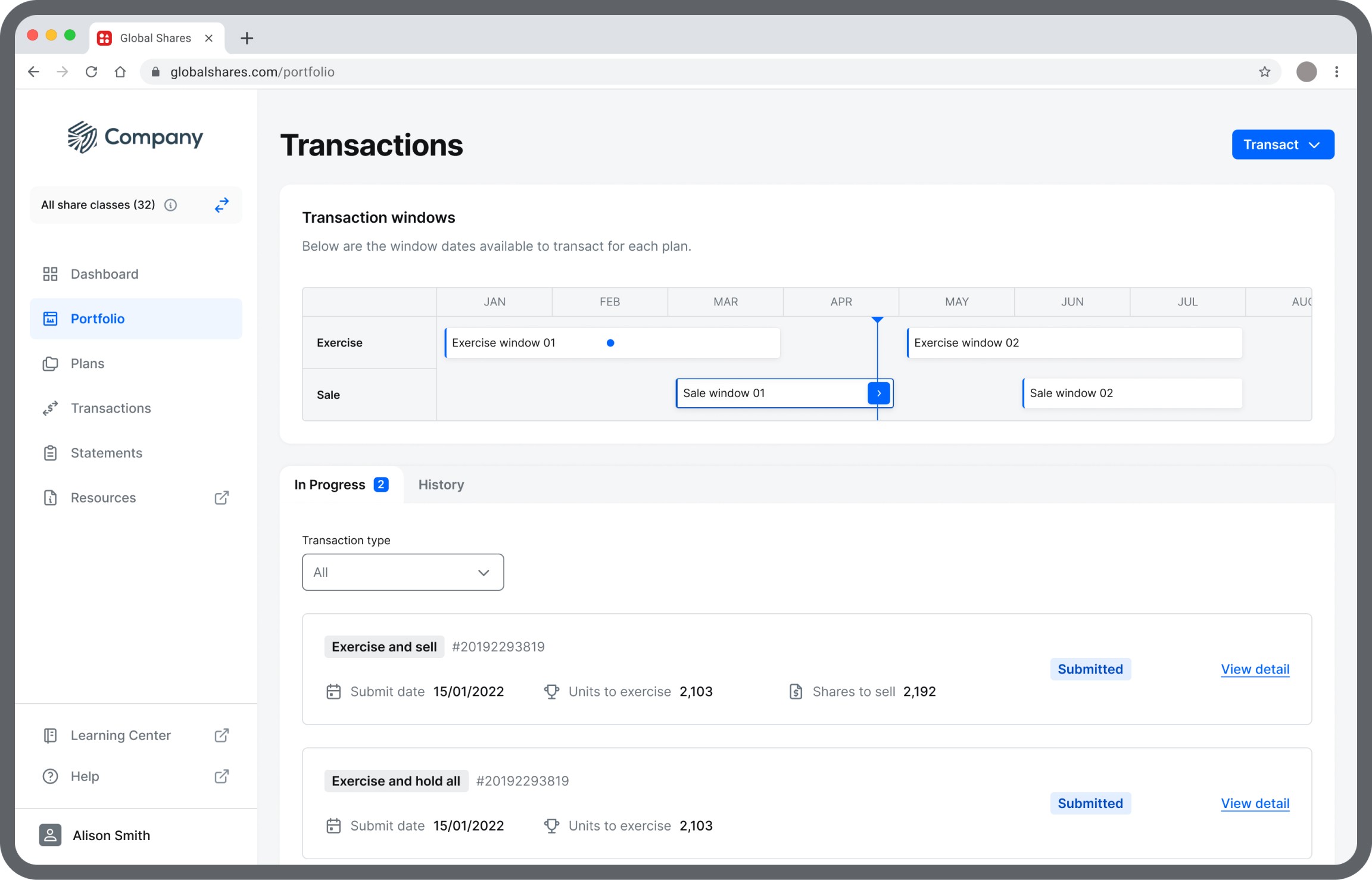The height and width of the screenshot is (880, 1372).
Task: Expand the Transact dropdown button
Action: point(1282,145)
